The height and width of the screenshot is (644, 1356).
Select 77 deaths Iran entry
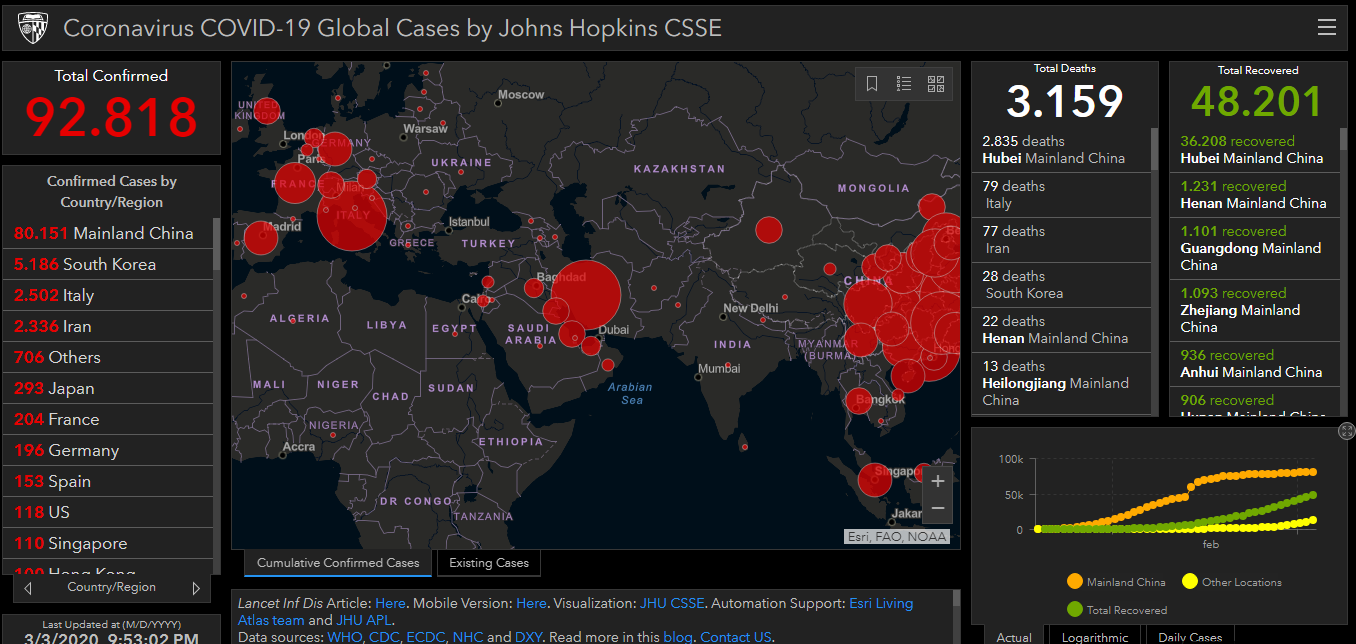(1062, 240)
